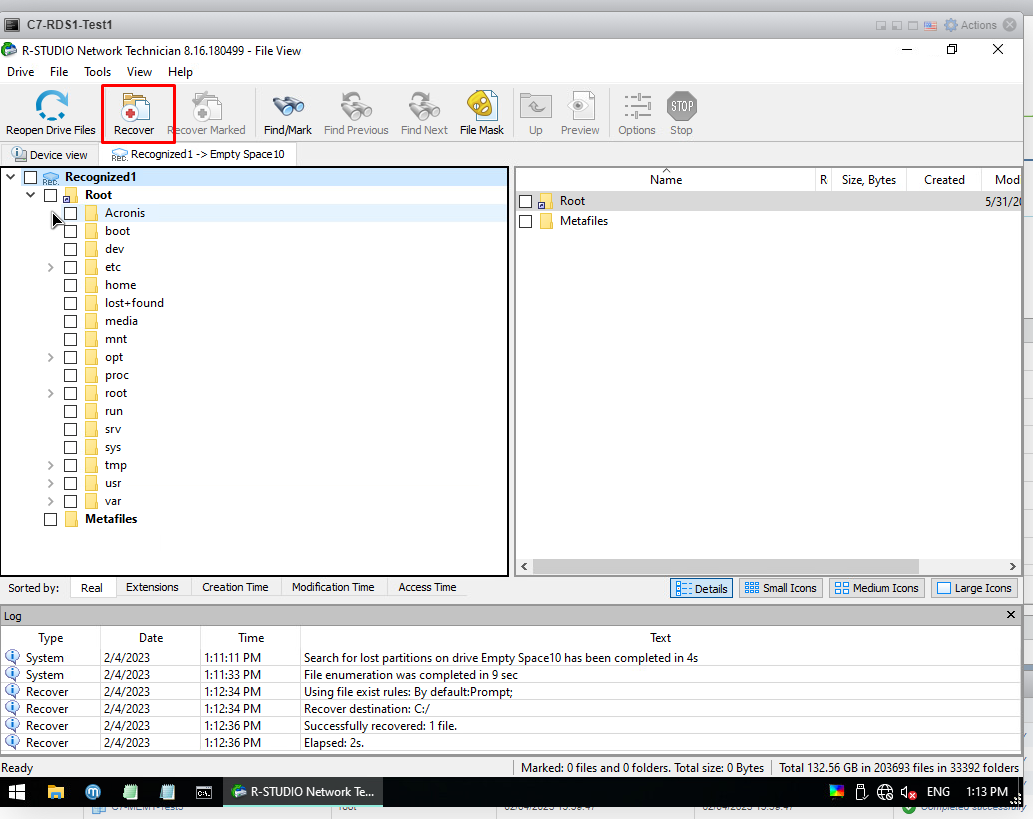
Task: Mark the Metafiles checkbox in right pane
Action: tap(526, 221)
